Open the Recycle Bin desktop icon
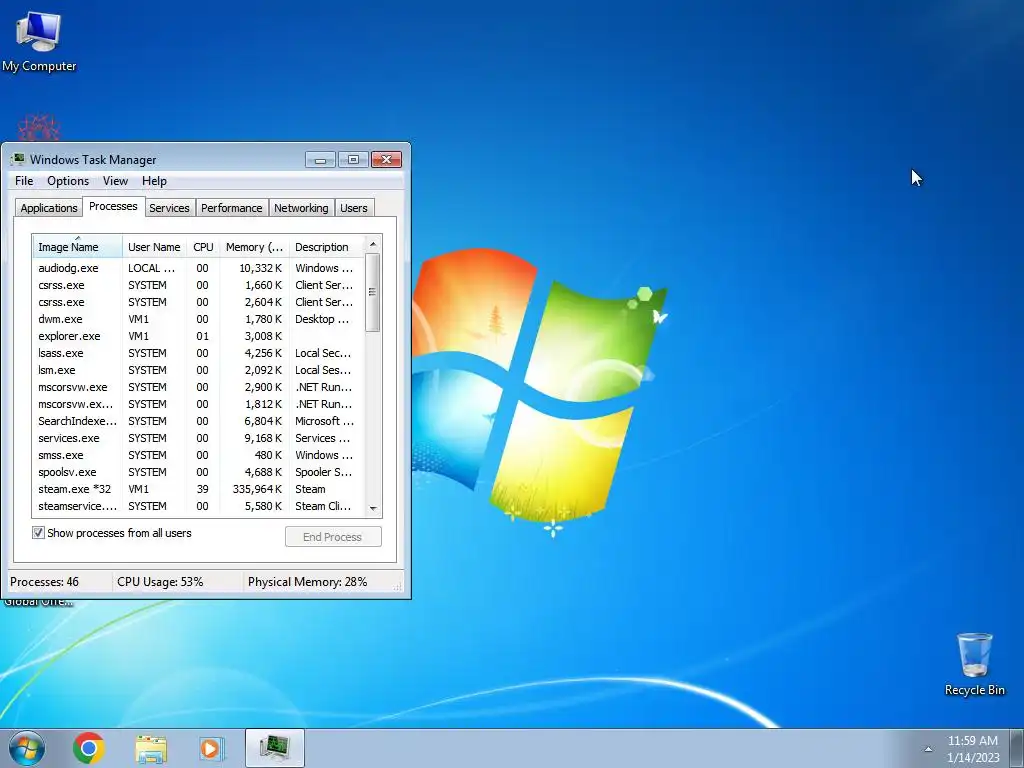1024x768 pixels. 974,664
